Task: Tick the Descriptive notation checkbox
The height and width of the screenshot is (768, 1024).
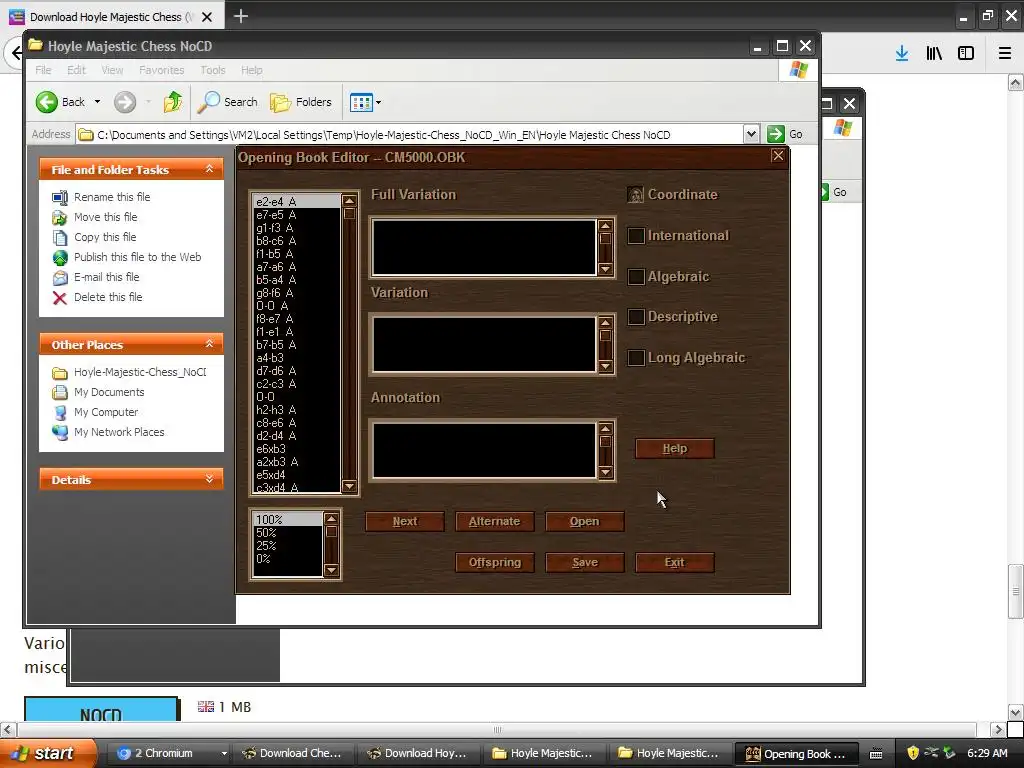Action: pos(636,317)
